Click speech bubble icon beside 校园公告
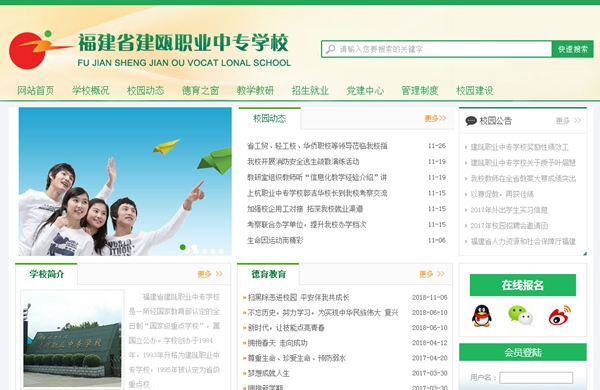 click(x=471, y=121)
